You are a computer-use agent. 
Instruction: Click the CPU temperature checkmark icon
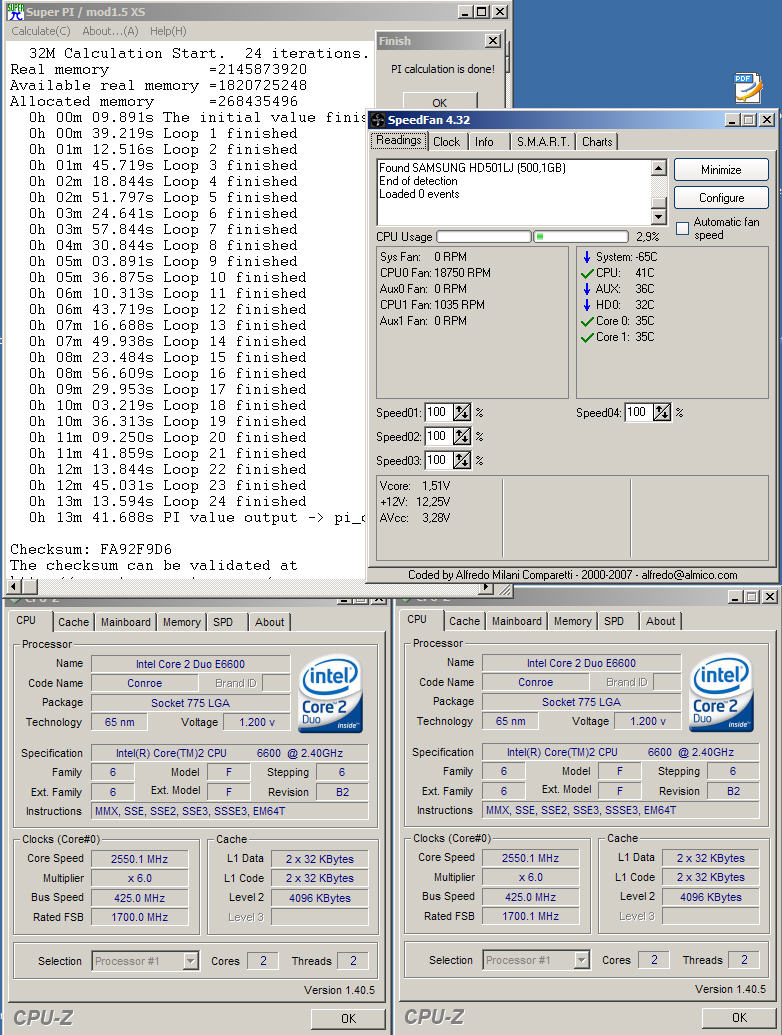pos(587,273)
